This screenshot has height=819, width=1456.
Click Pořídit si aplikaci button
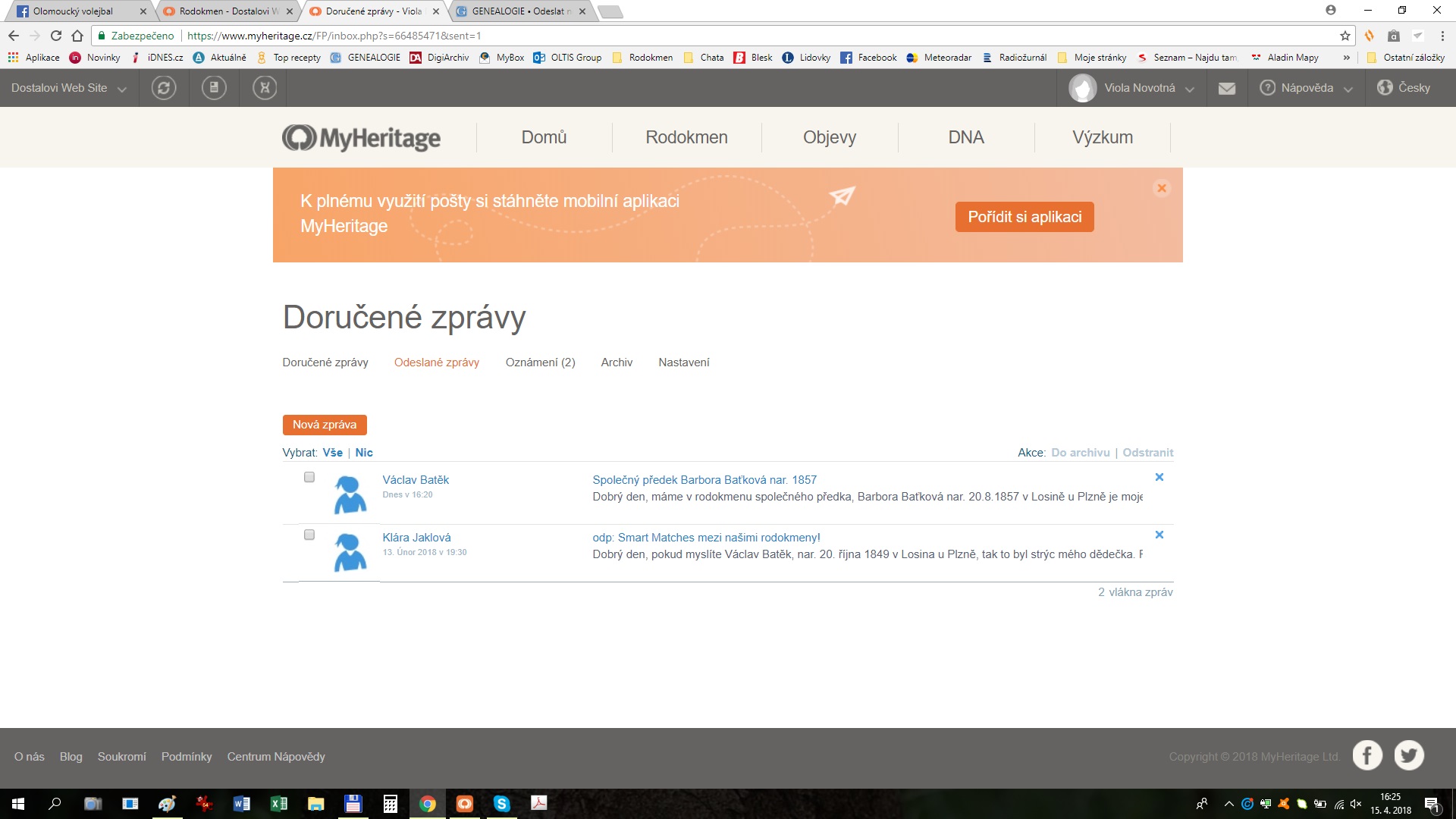(x=1025, y=217)
